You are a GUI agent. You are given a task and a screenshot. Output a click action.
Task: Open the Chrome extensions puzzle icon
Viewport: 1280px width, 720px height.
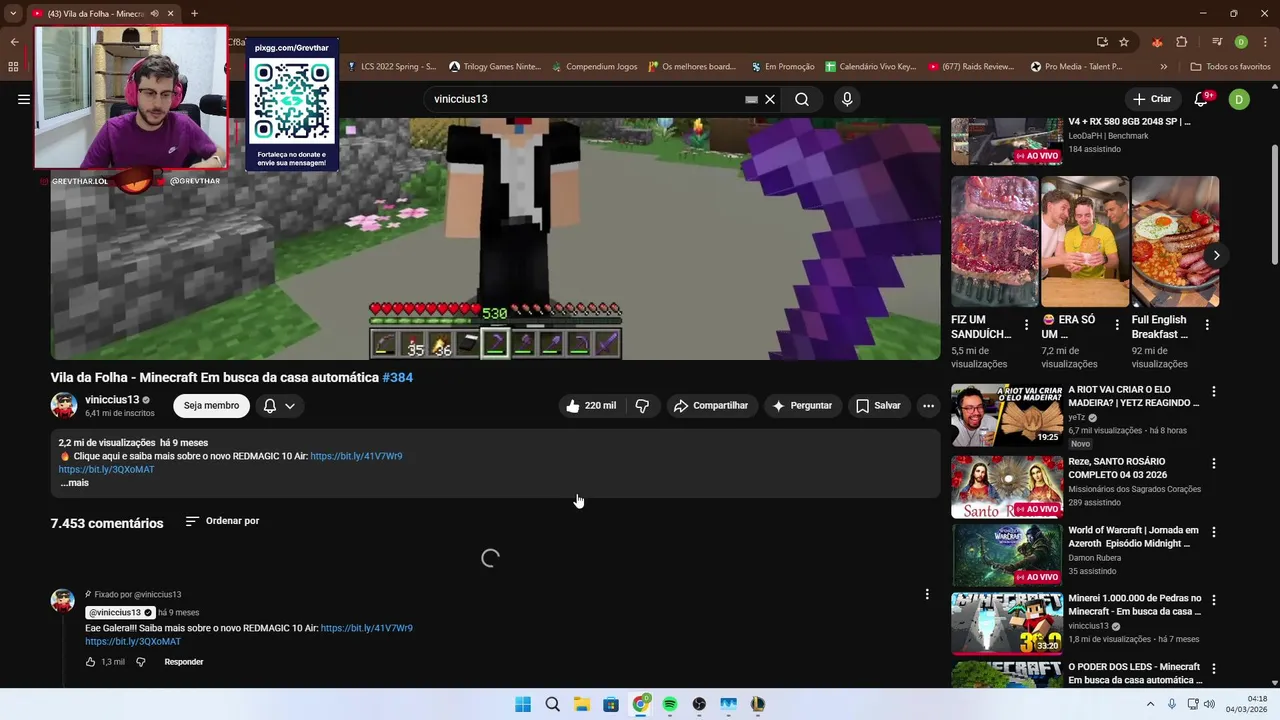click(x=1182, y=42)
